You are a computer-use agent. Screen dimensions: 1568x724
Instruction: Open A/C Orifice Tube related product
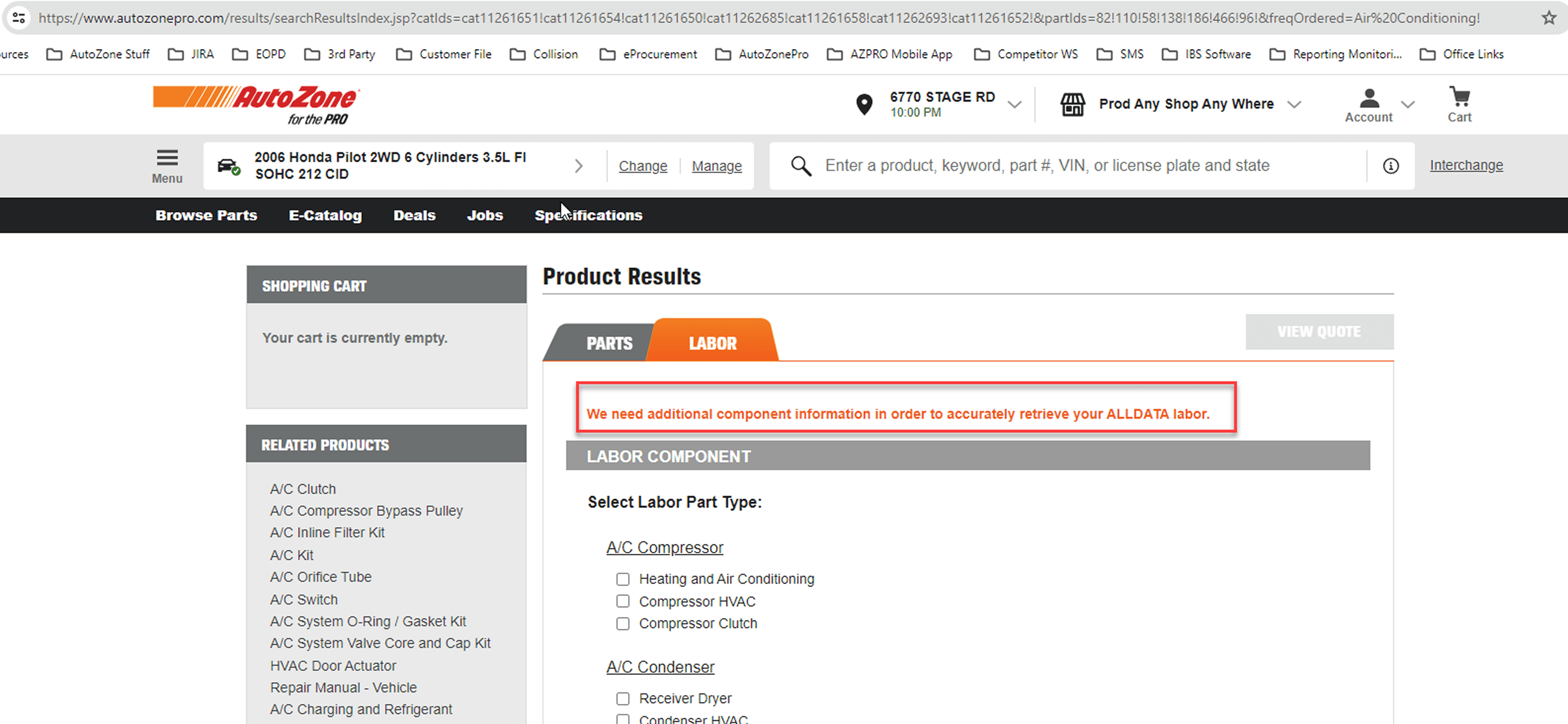[x=320, y=577]
